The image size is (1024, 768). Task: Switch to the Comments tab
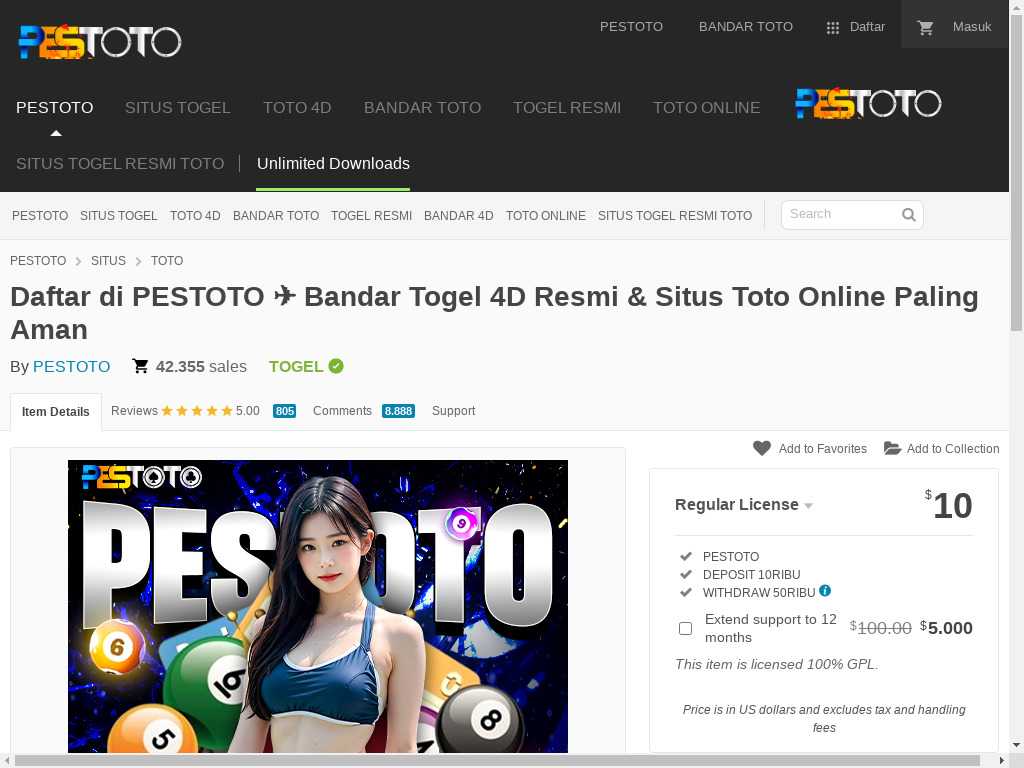click(x=342, y=411)
